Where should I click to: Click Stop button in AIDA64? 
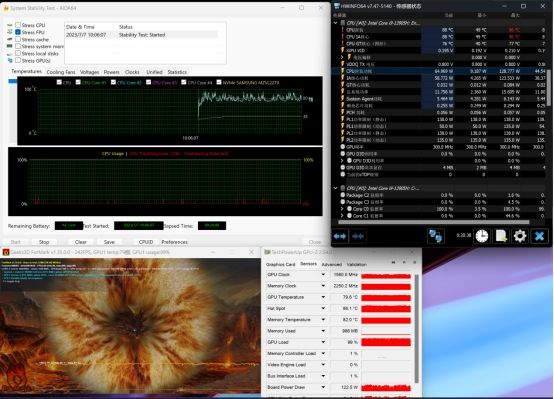tap(44, 242)
